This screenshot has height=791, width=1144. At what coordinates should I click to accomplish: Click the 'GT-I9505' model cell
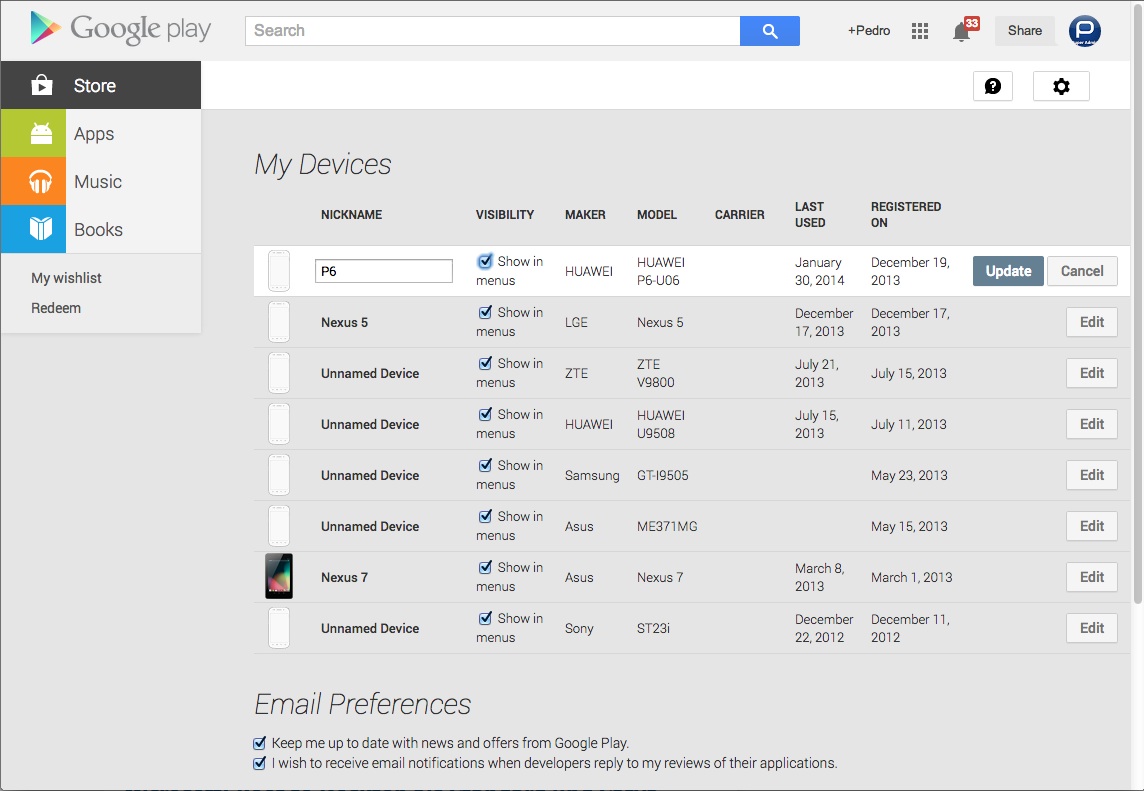pyautogui.click(x=662, y=475)
